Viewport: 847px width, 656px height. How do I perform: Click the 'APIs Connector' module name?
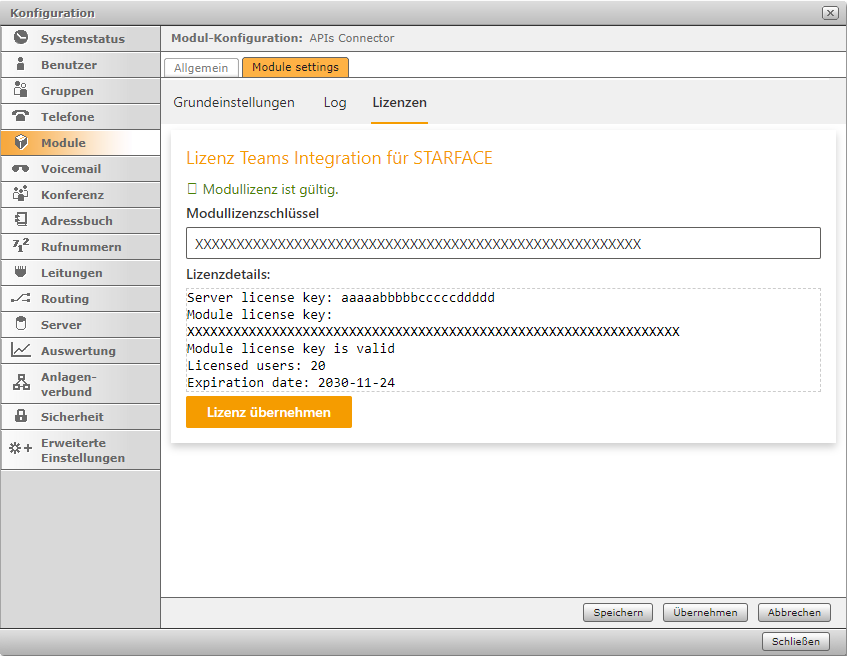(x=352, y=38)
